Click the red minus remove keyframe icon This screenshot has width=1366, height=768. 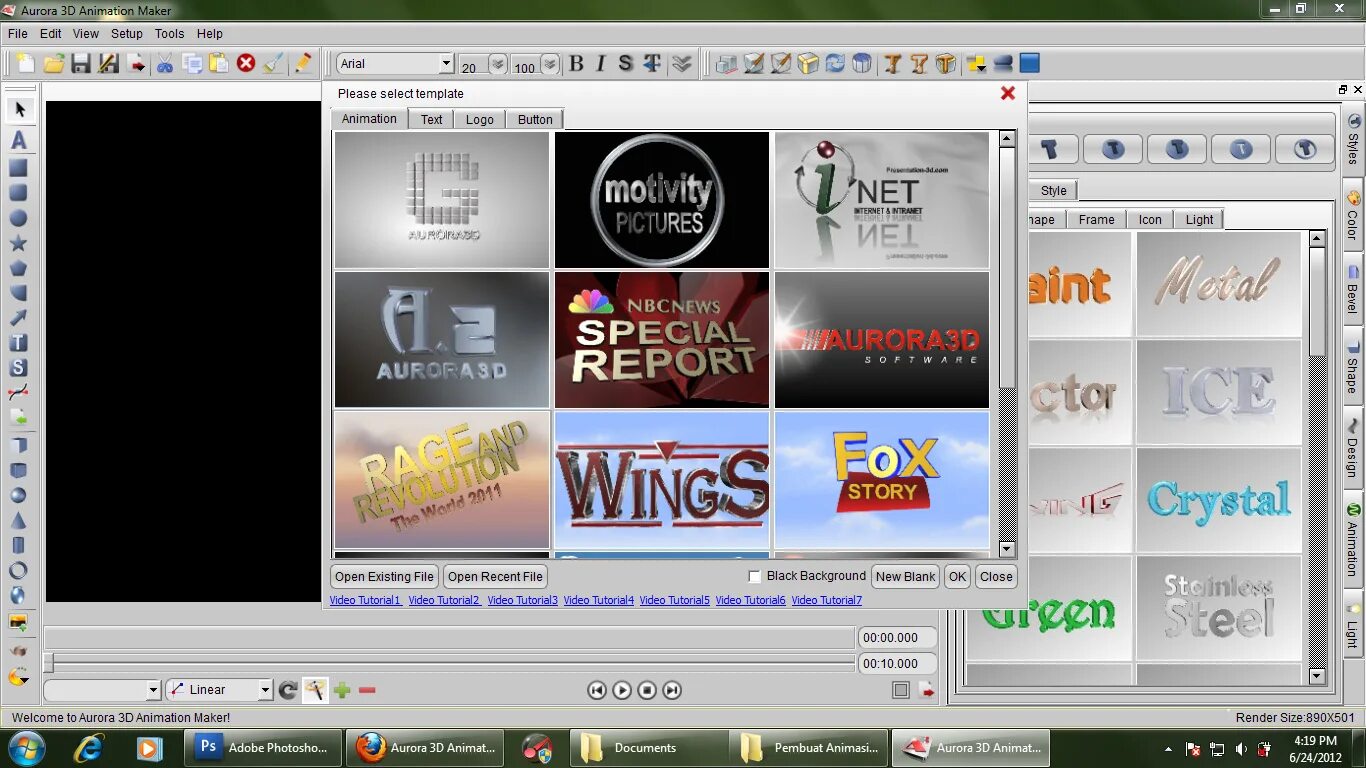[x=367, y=690]
